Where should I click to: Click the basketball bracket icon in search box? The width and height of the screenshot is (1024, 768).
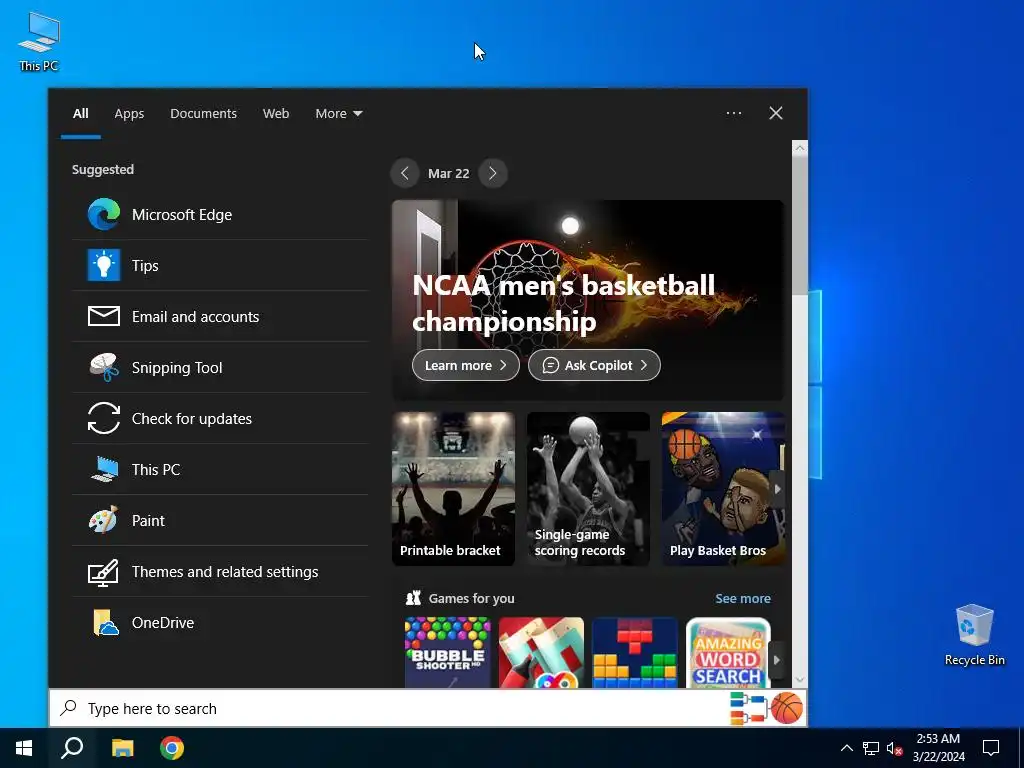767,708
